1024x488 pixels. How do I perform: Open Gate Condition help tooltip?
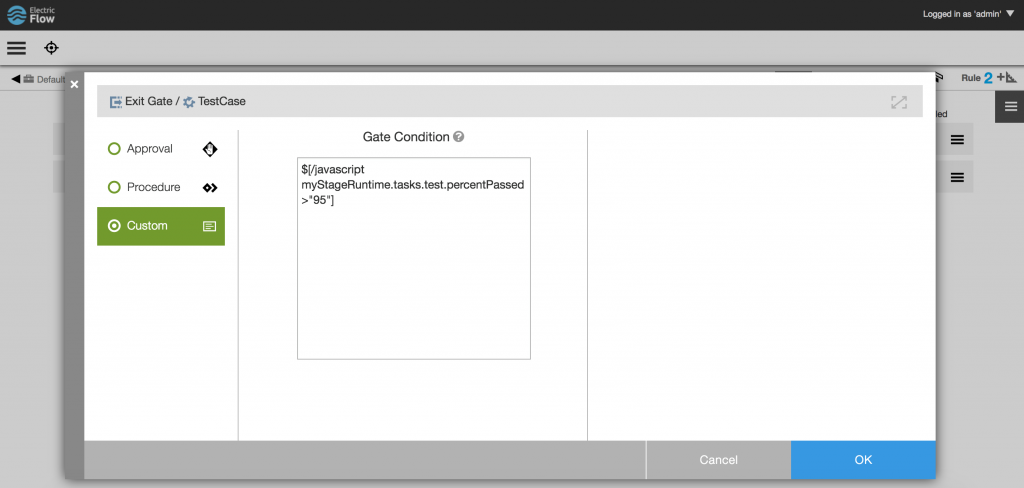pos(459,137)
